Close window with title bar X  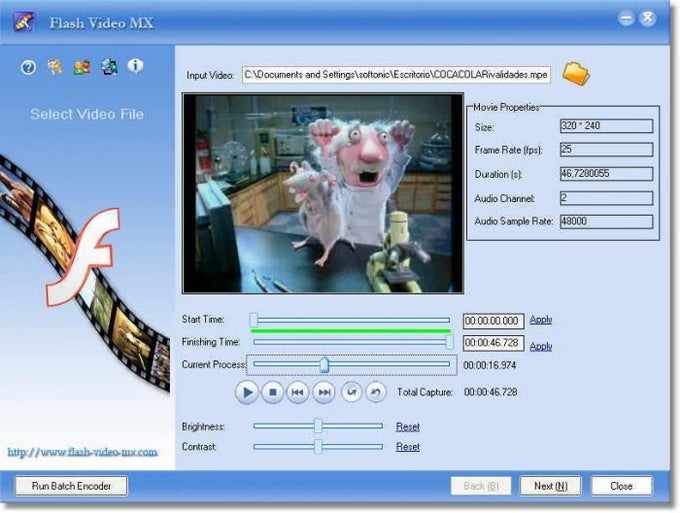648,18
